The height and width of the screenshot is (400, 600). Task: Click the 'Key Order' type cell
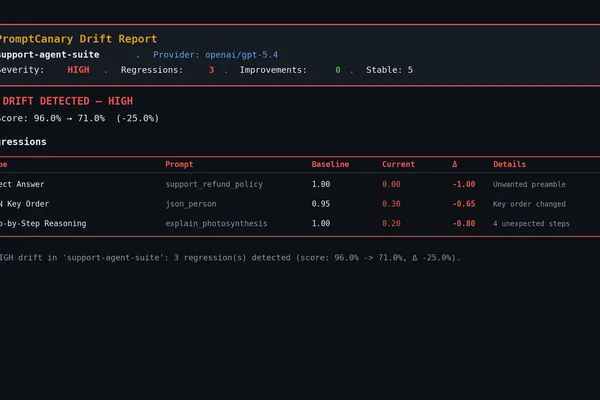click(24, 204)
